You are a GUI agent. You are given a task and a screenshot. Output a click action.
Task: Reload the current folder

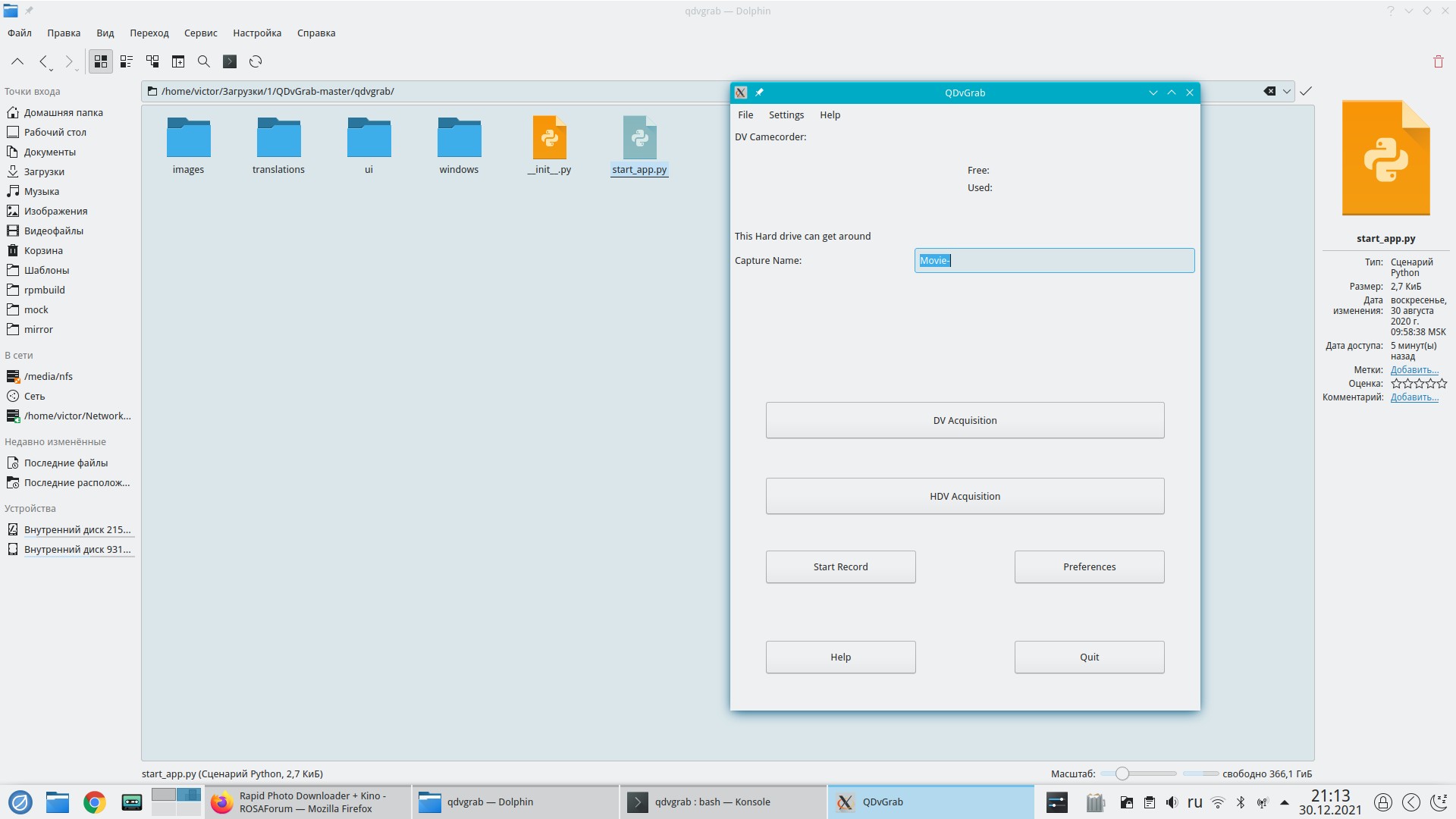256,61
